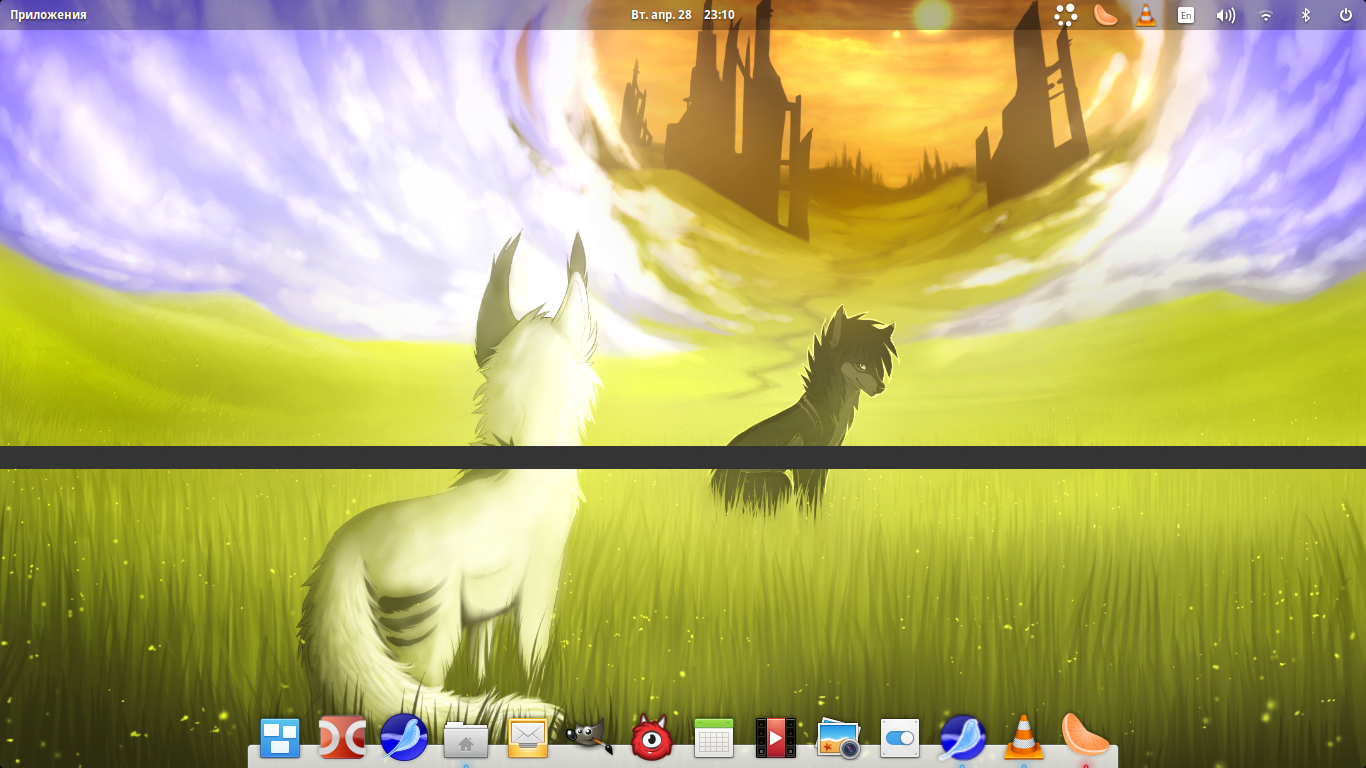Launch the red Double Commander dock icon
Viewport: 1366px width, 768px height.
pyautogui.click(x=342, y=738)
